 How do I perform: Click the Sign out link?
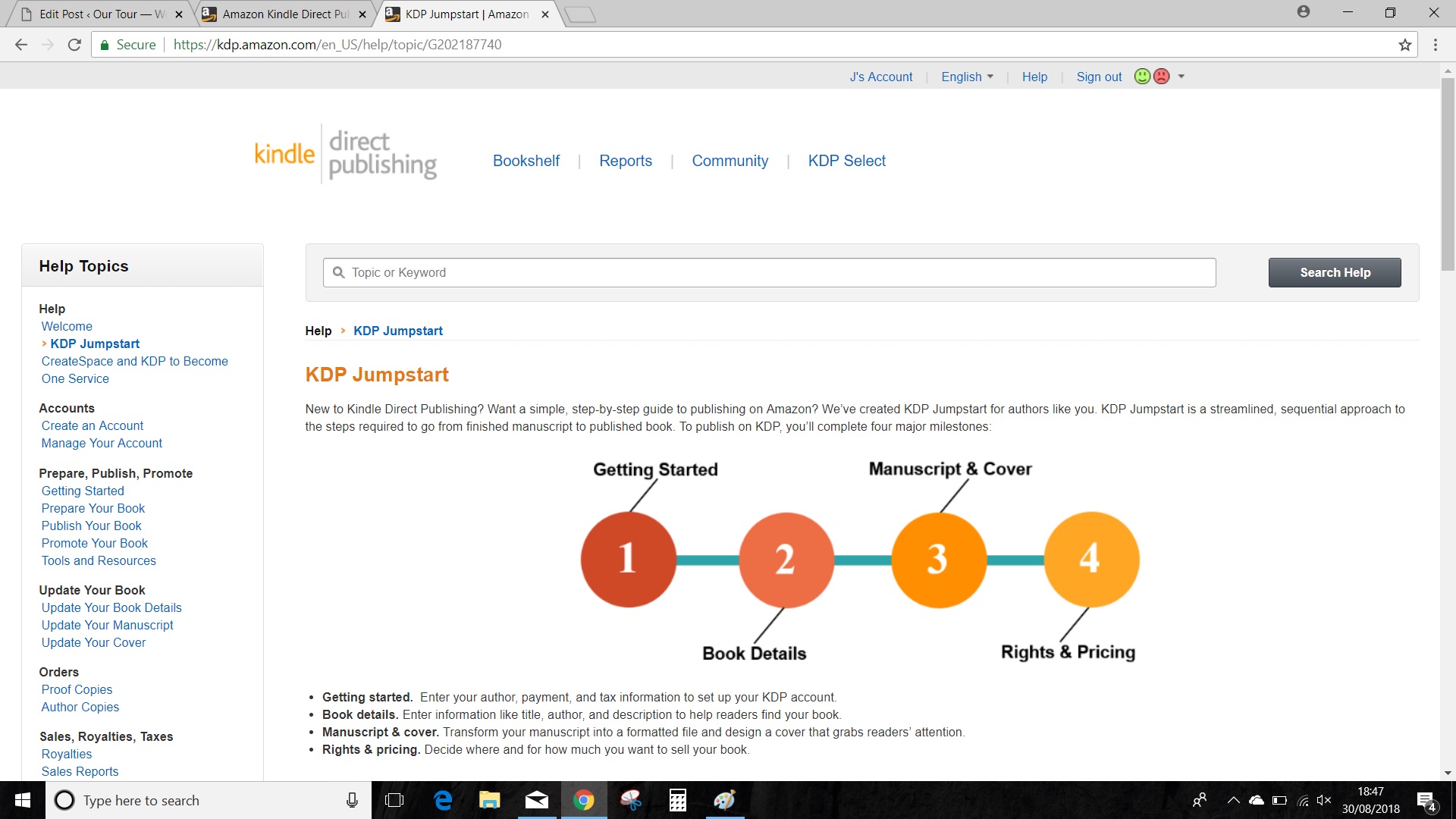1099,77
